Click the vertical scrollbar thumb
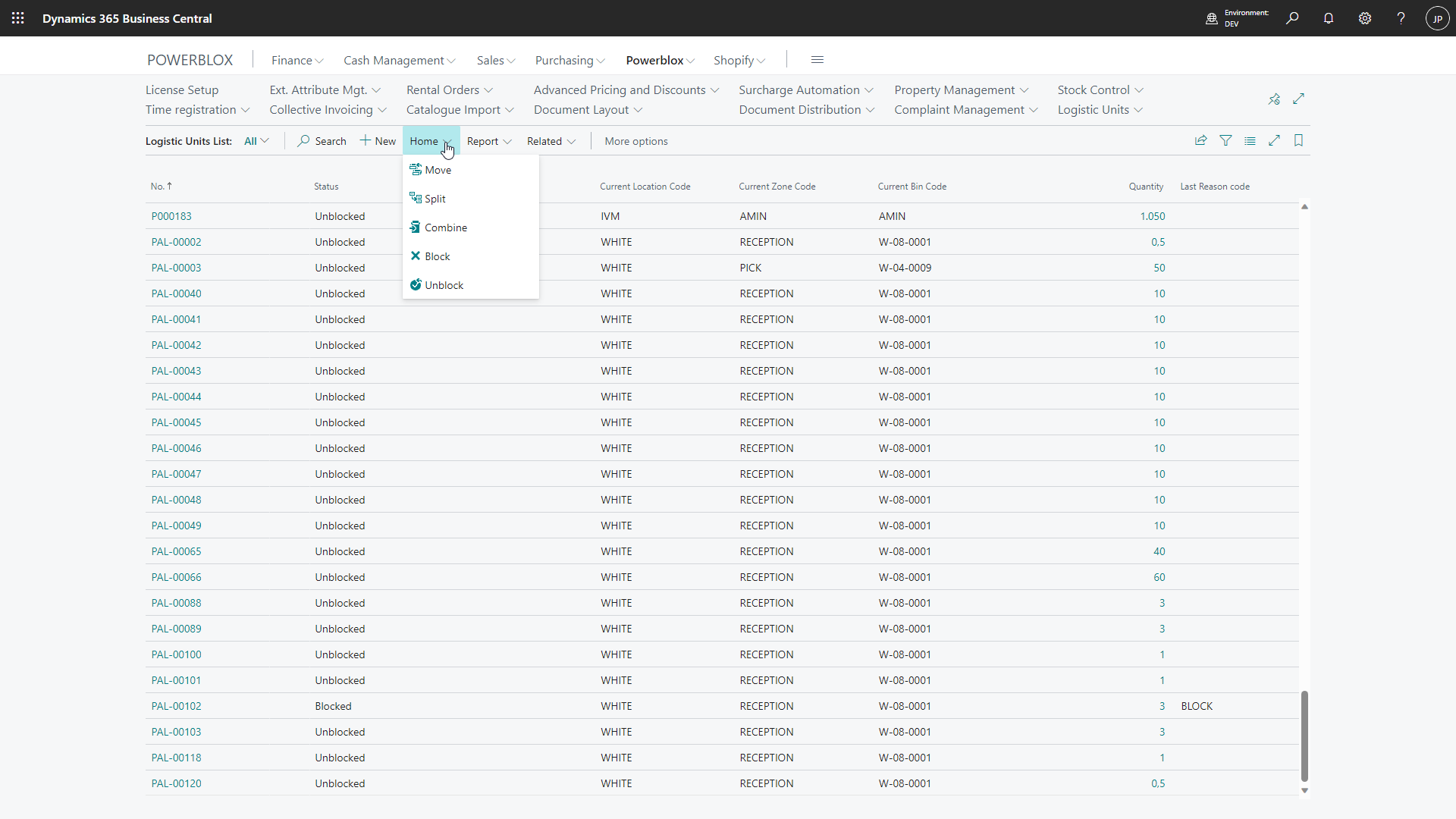The width and height of the screenshot is (1456, 819). click(1304, 736)
